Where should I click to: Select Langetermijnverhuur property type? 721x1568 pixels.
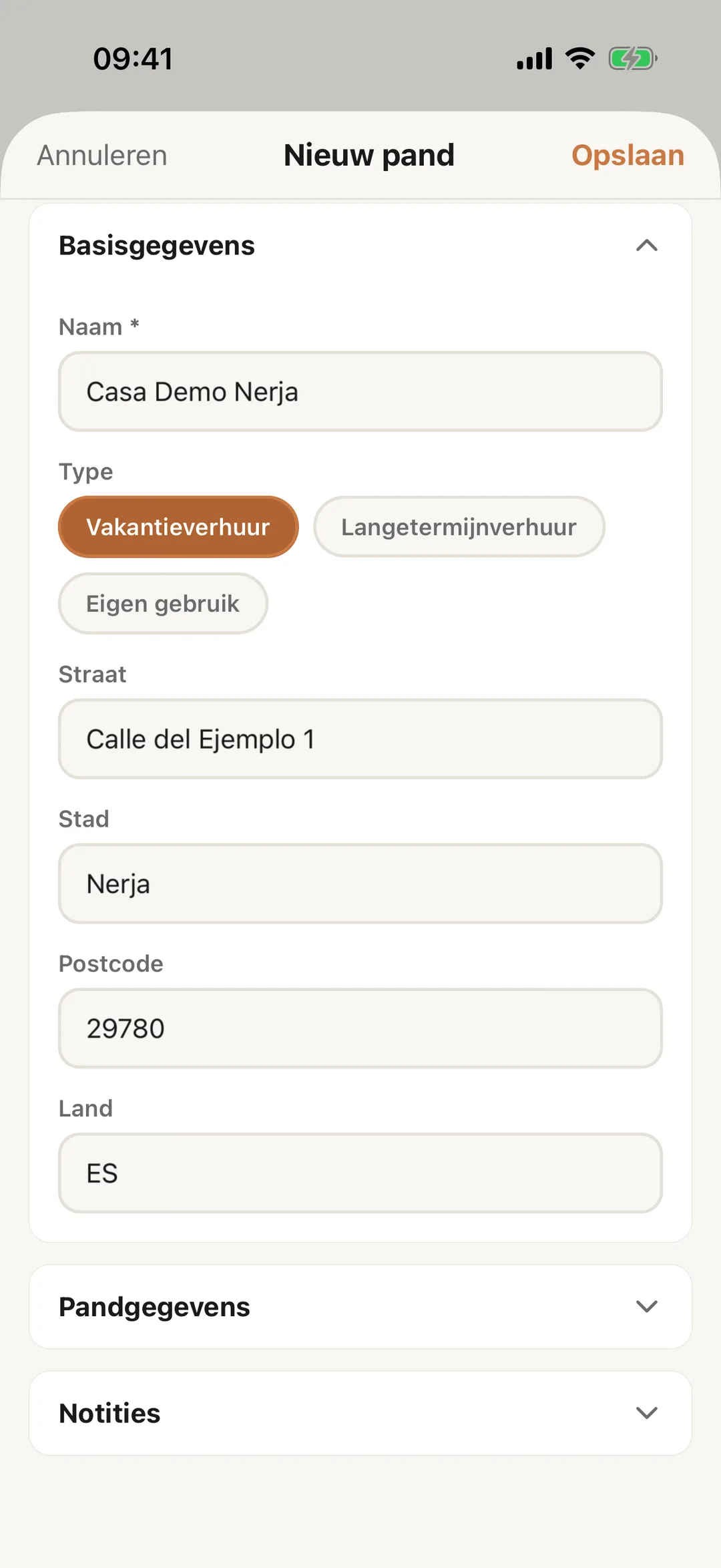[459, 527]
